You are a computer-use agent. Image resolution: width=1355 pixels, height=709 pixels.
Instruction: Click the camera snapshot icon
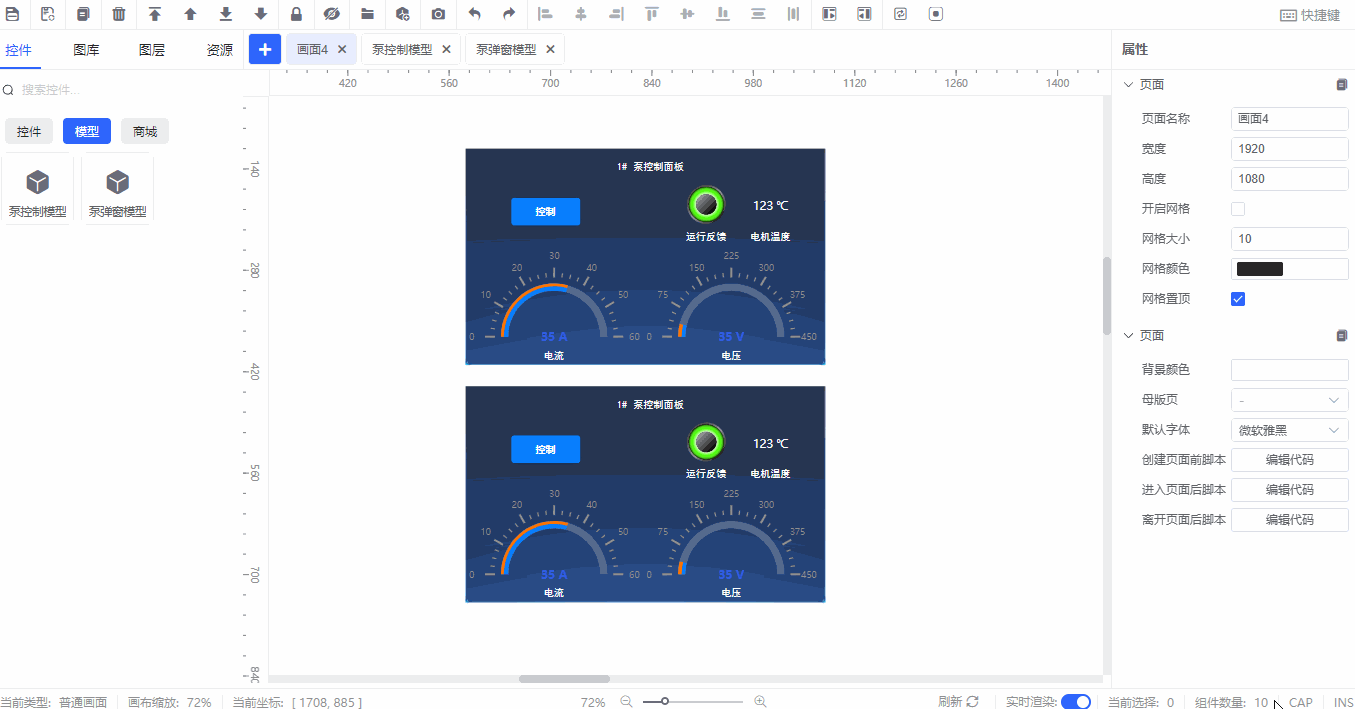coord(438,15)
